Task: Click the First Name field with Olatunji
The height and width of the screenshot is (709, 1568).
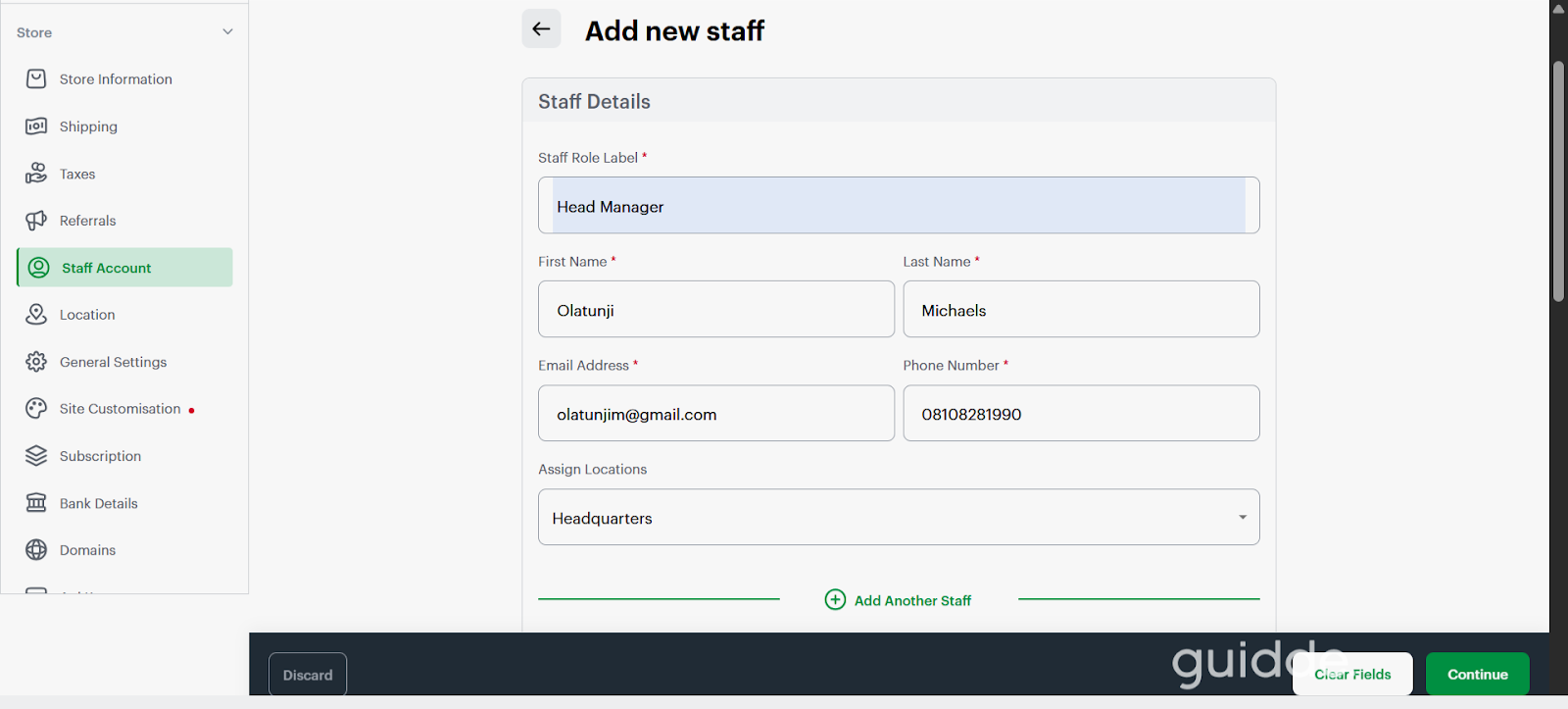Action: click(x=716, y=309)
